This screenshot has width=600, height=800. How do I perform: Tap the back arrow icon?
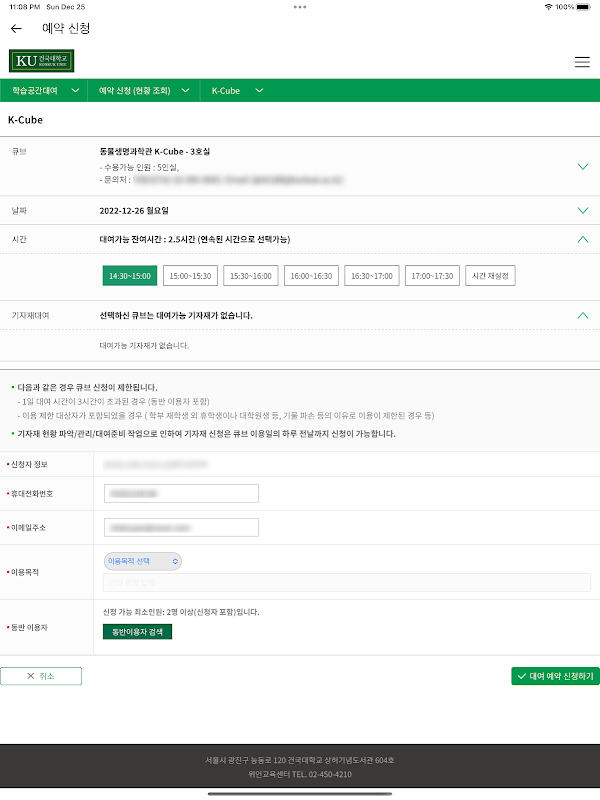[x=16, y=29]
